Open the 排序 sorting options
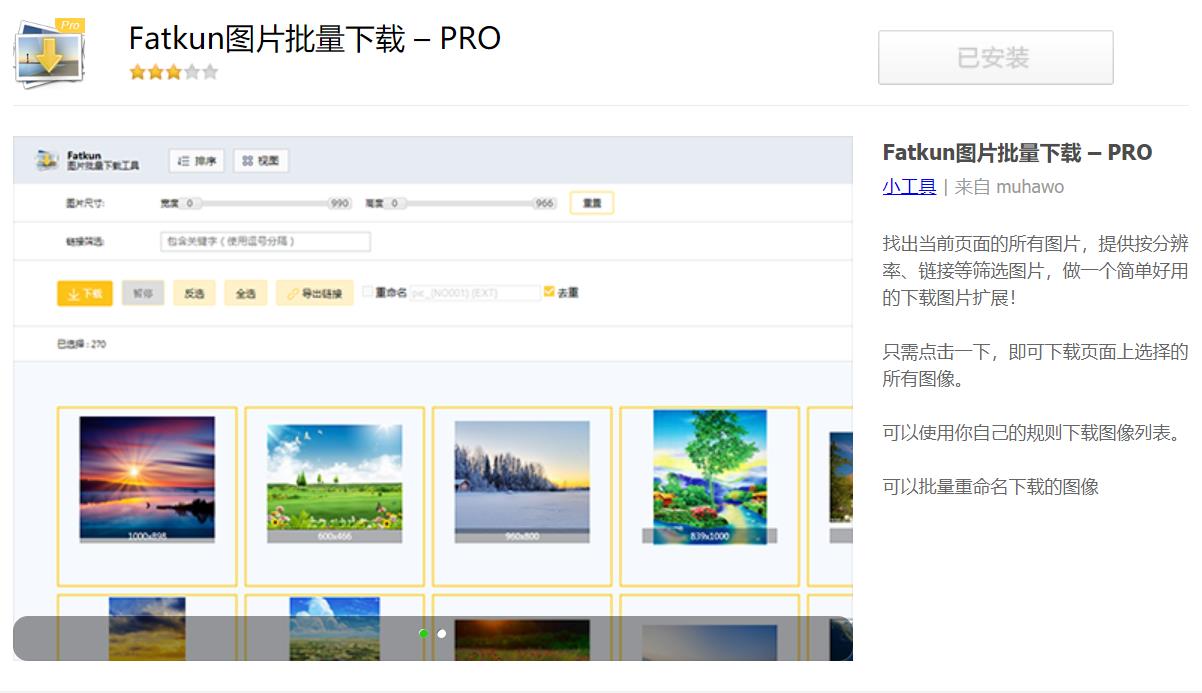The height and width of the screenshot is (693, 1202). (197, 160)
